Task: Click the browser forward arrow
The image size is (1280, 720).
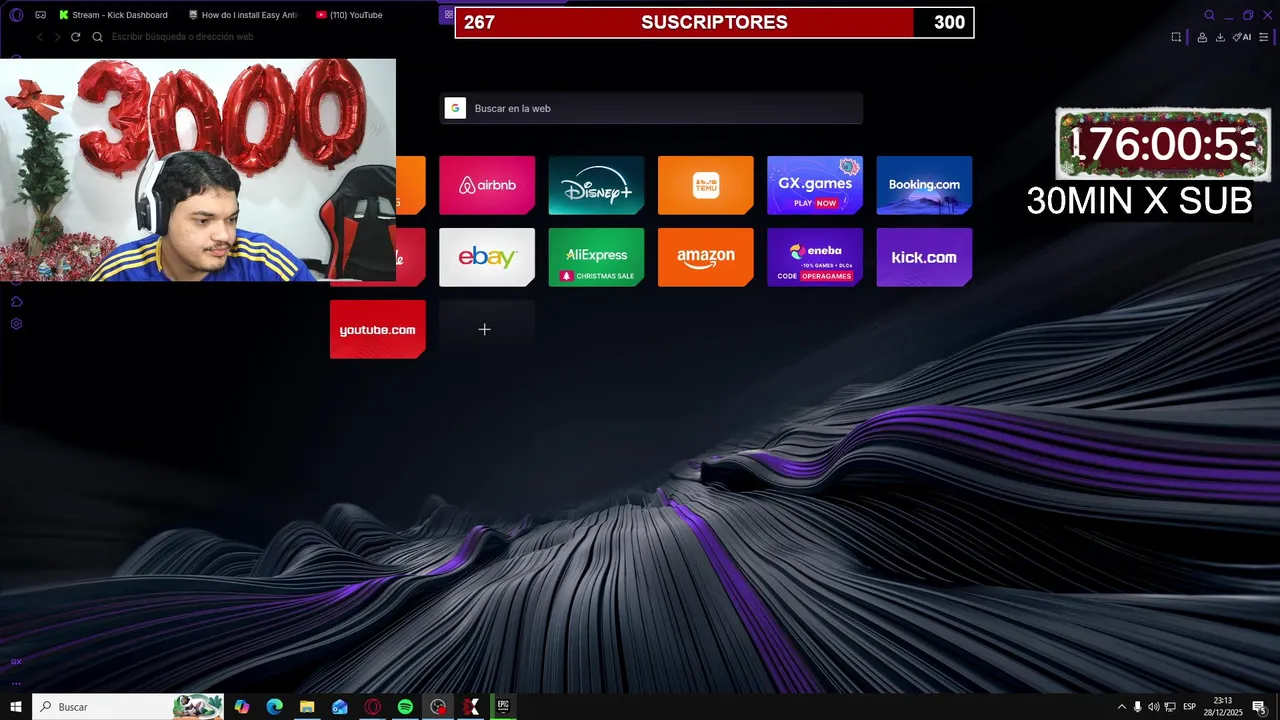Action: (x=57, y=37)
